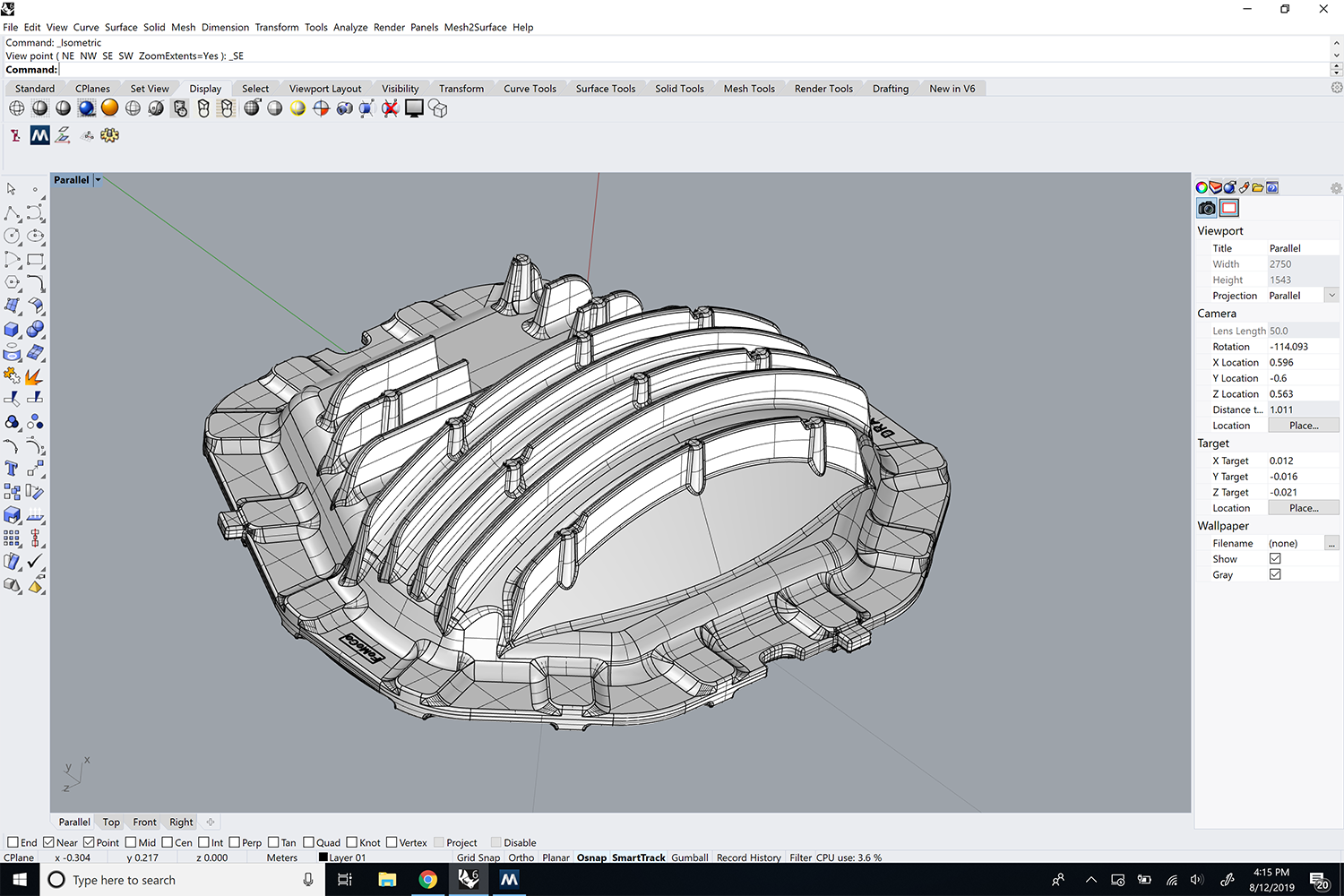Click the Explode tool icon
Screen dimensions: 1344x896
coord(35,376)
